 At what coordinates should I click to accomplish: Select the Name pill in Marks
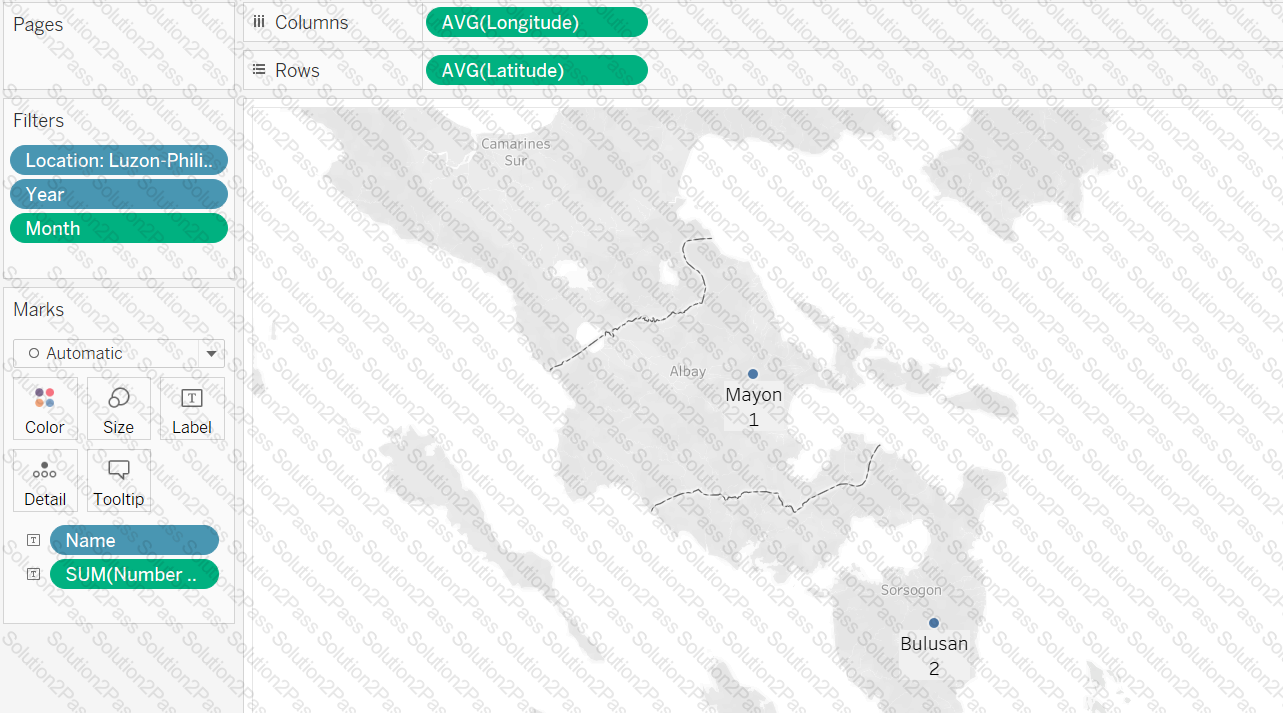(134, 540)
